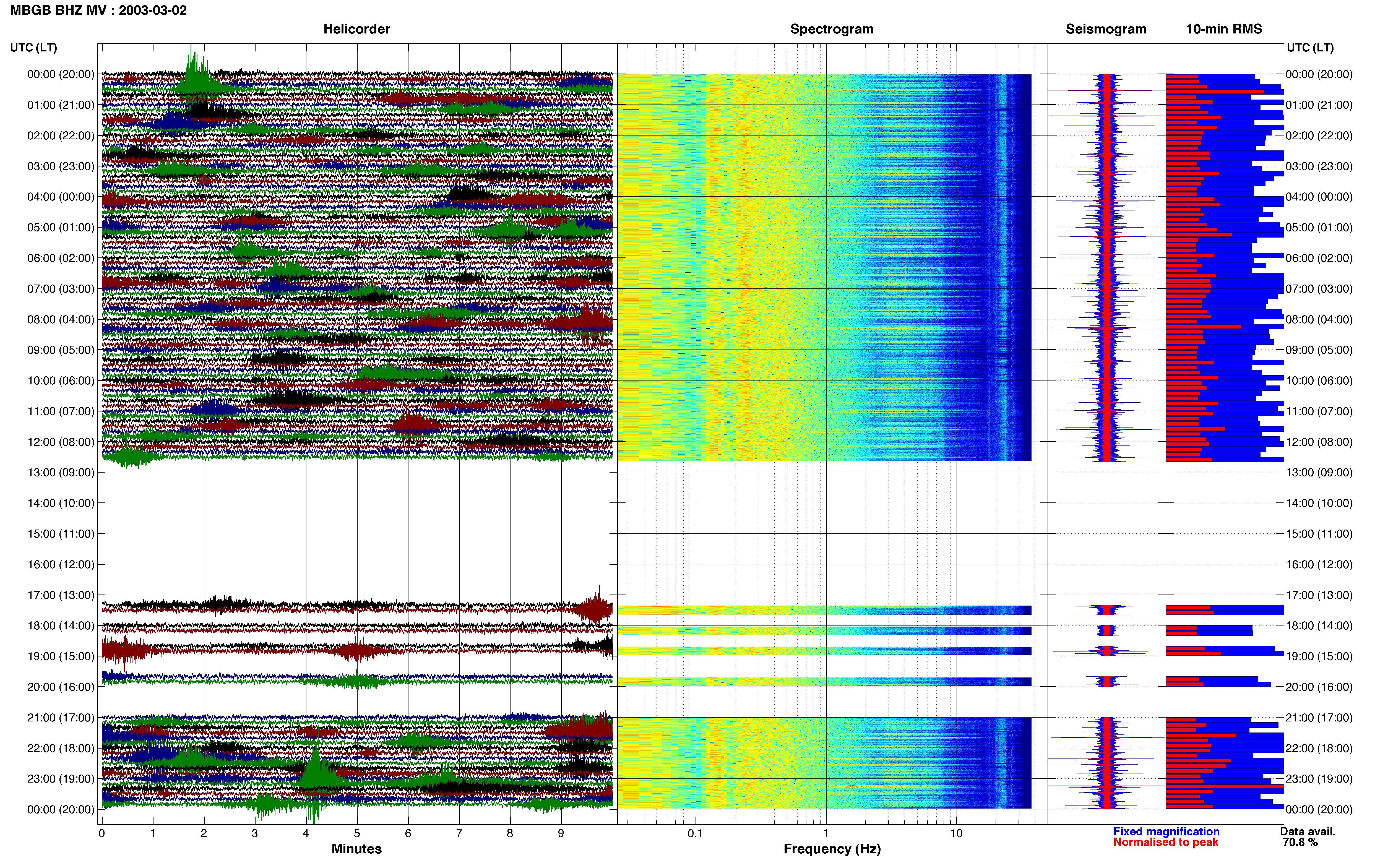Select '01:00 (21:00)' on the Helicorder time axis
This screenshot has width=1388, height=868.
click(61, 105)
